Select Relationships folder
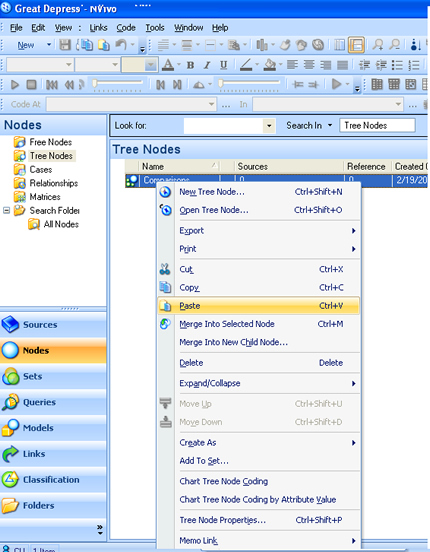The image size is (430, 552). pyautogui.click(x=46, y=183)
